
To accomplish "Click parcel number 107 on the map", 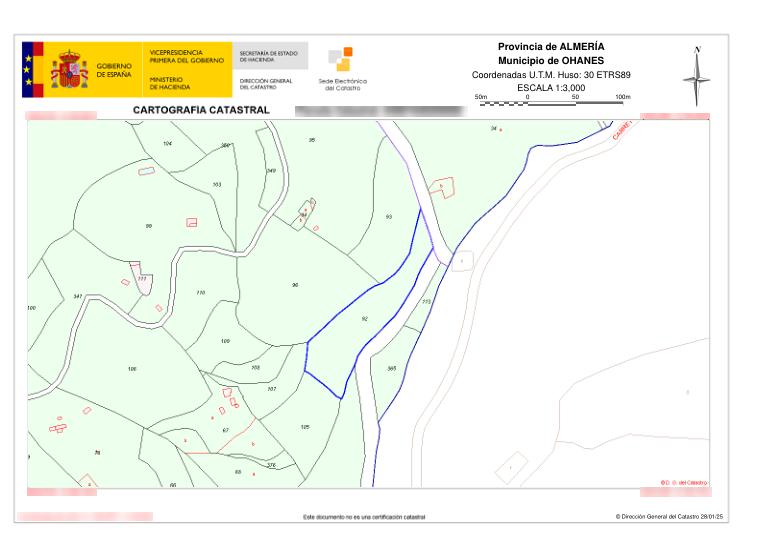I will coord(272,389).
